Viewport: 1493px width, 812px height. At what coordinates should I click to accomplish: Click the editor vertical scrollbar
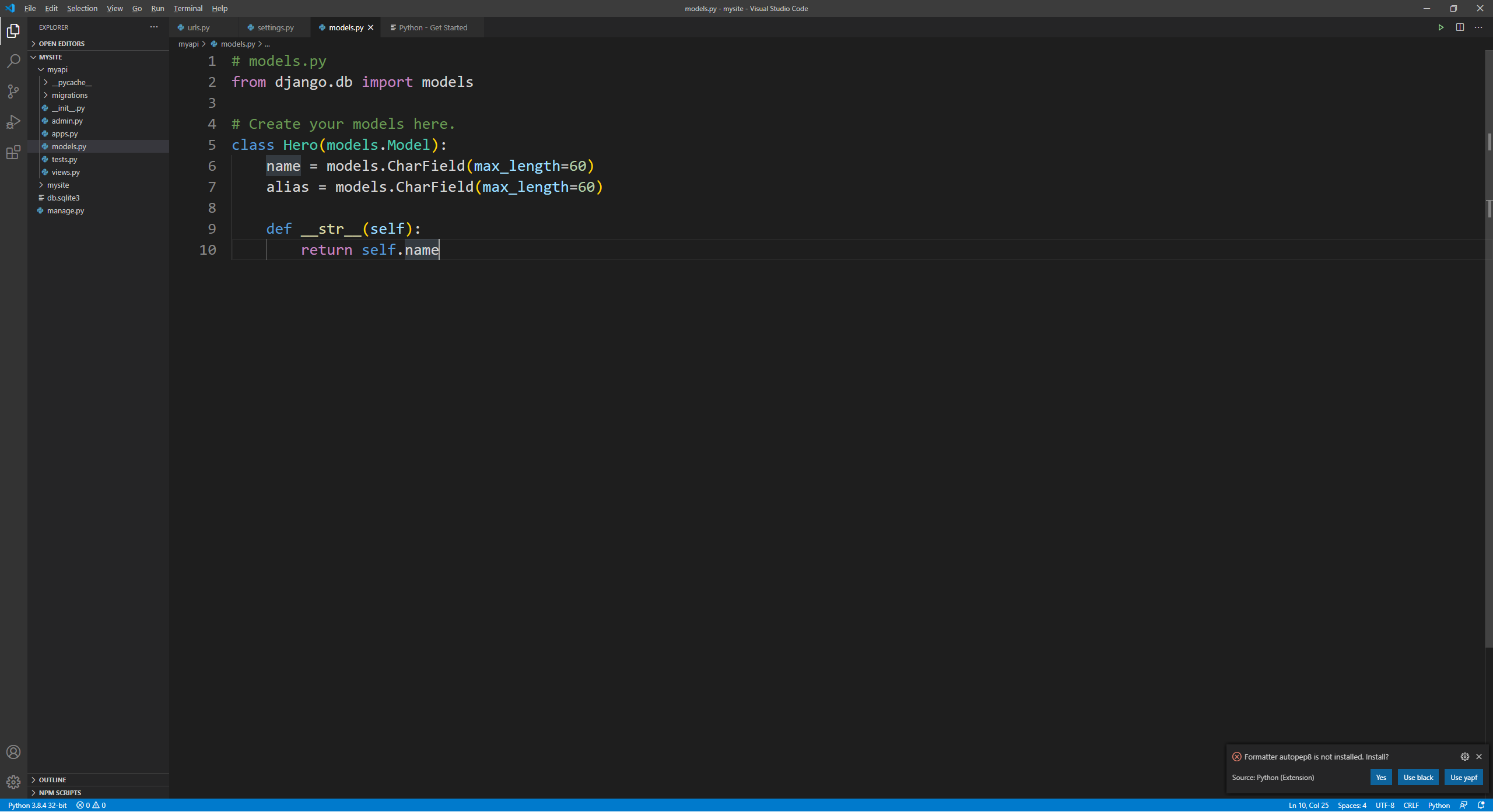pyautogui.click(x=1489, y=349)
